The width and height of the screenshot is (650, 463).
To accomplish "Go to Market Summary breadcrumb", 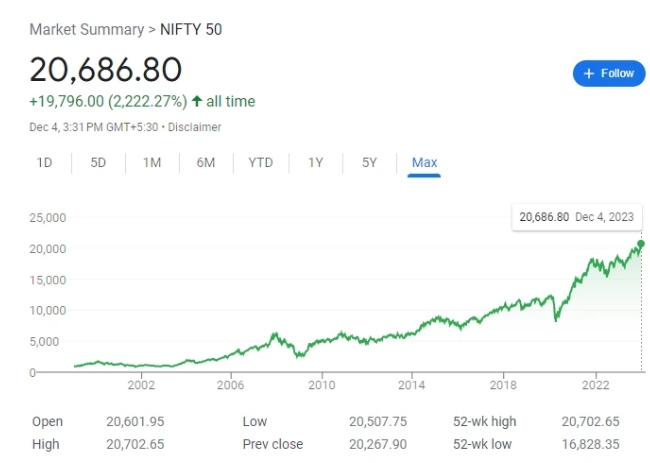I will tap(87, 29).
